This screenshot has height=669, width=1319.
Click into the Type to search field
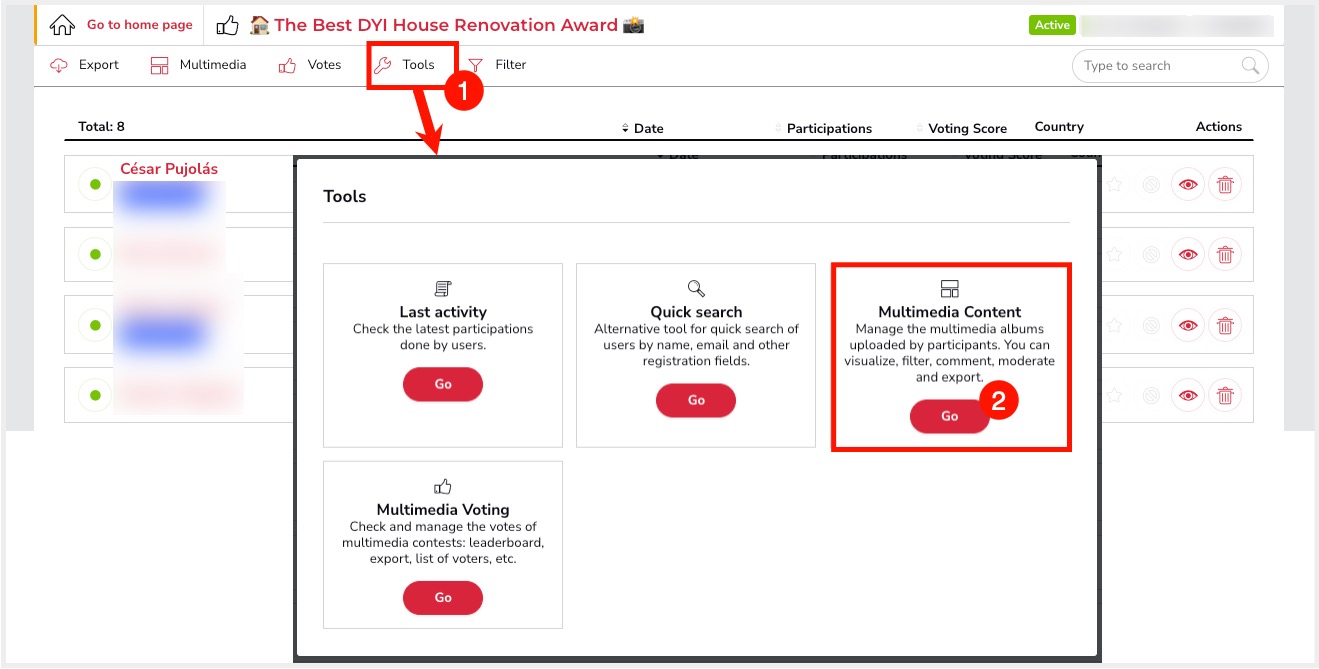point(1160,66)
